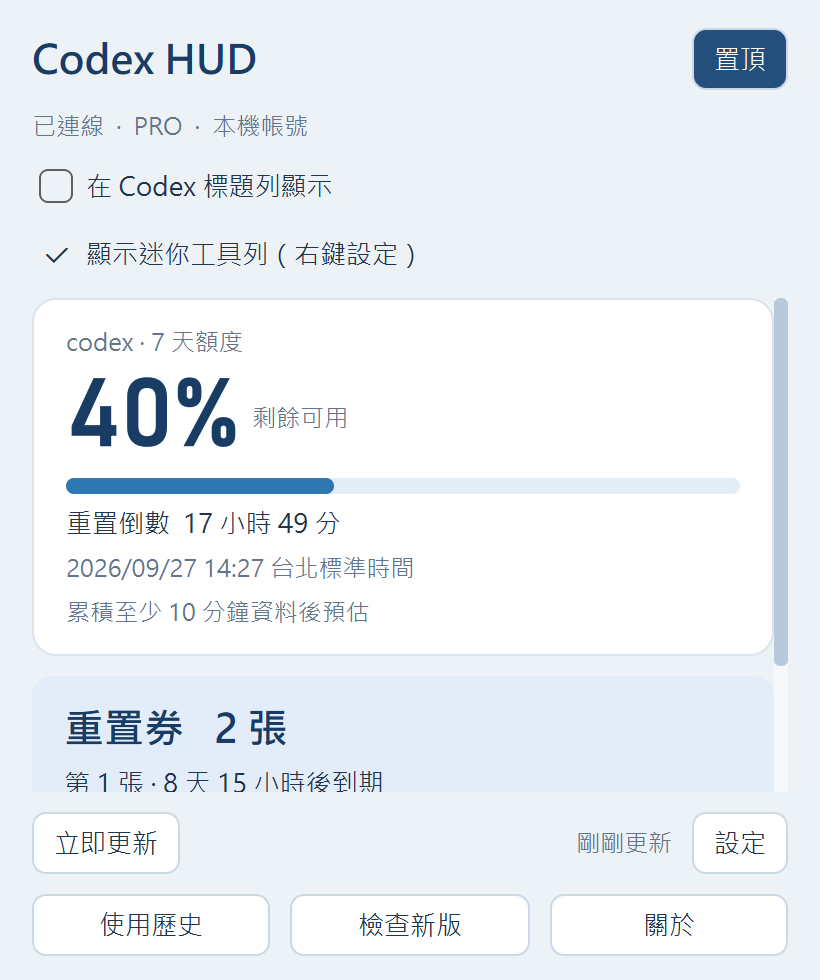This screenshot has height=980, width=820.
Task: Enable the 在 Codex 標題列顯示 checkbox
Action: pyautogui.click(x=56, y=186)
